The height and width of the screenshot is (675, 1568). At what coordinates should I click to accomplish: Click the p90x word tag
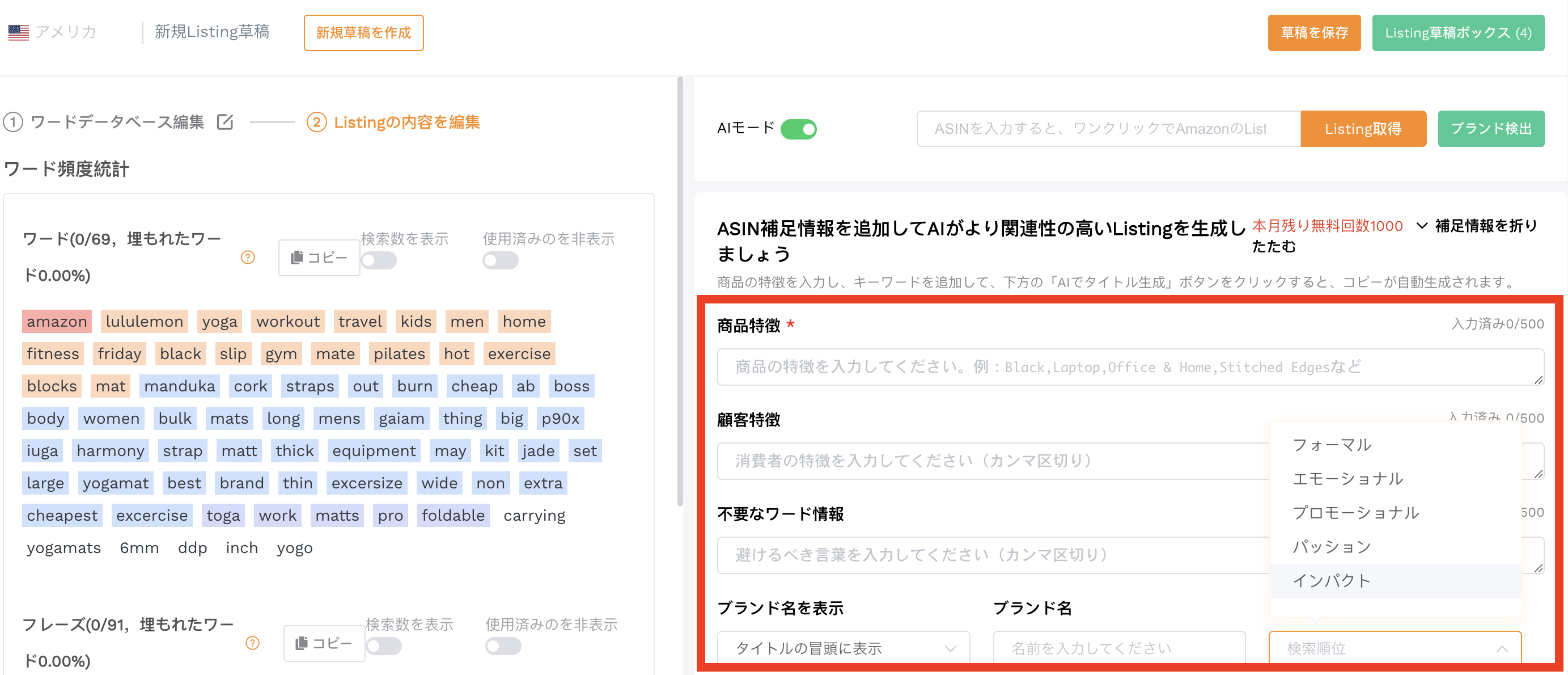tap(561, 419)
